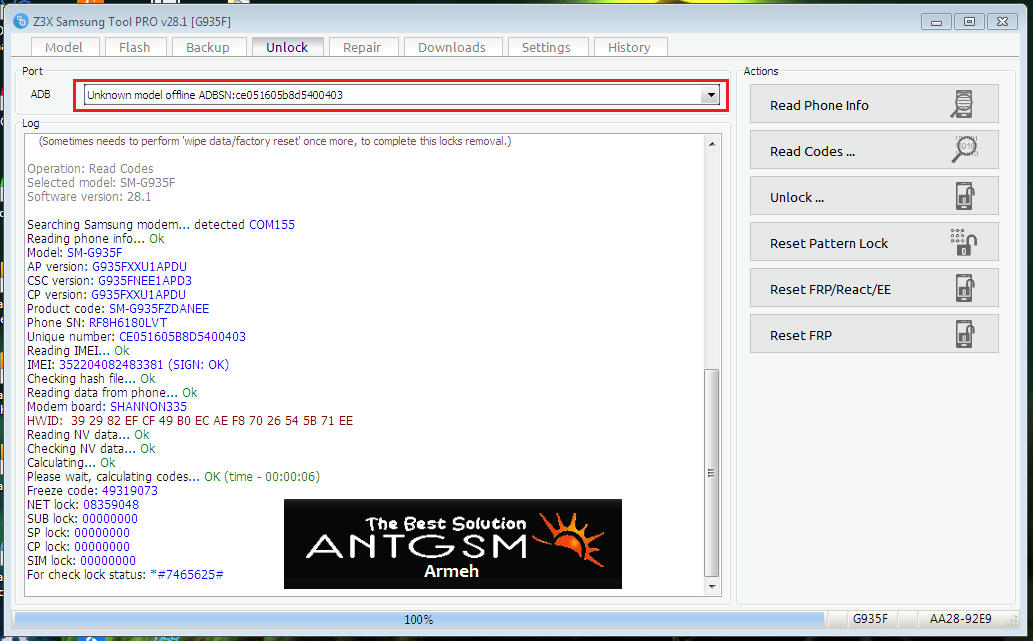1033x641 pixels.
Task: Click the calculating codes time 00:00:06 line
Action: click(x=173, y=476)
